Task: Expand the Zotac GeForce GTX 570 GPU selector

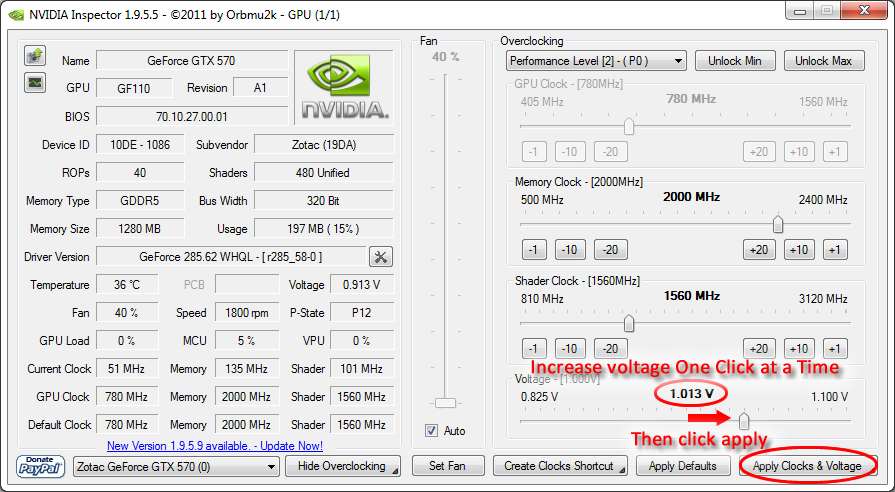Action: 176,466
